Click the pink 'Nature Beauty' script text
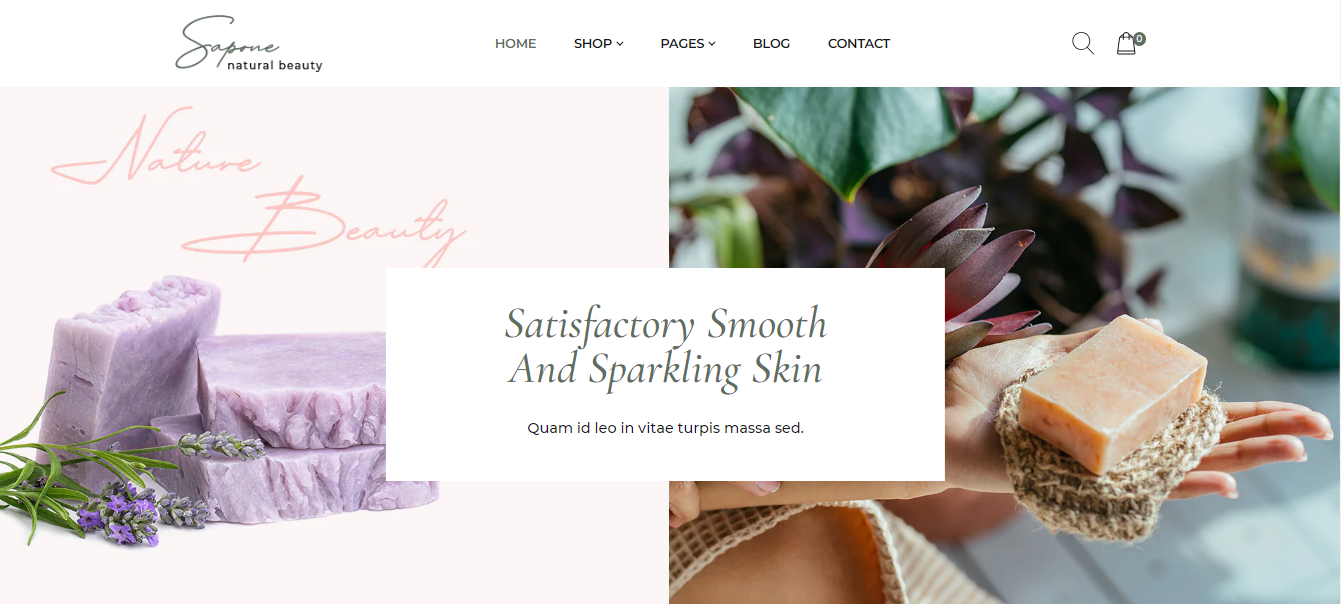1341x604 pixels. (x=258, y=187)
